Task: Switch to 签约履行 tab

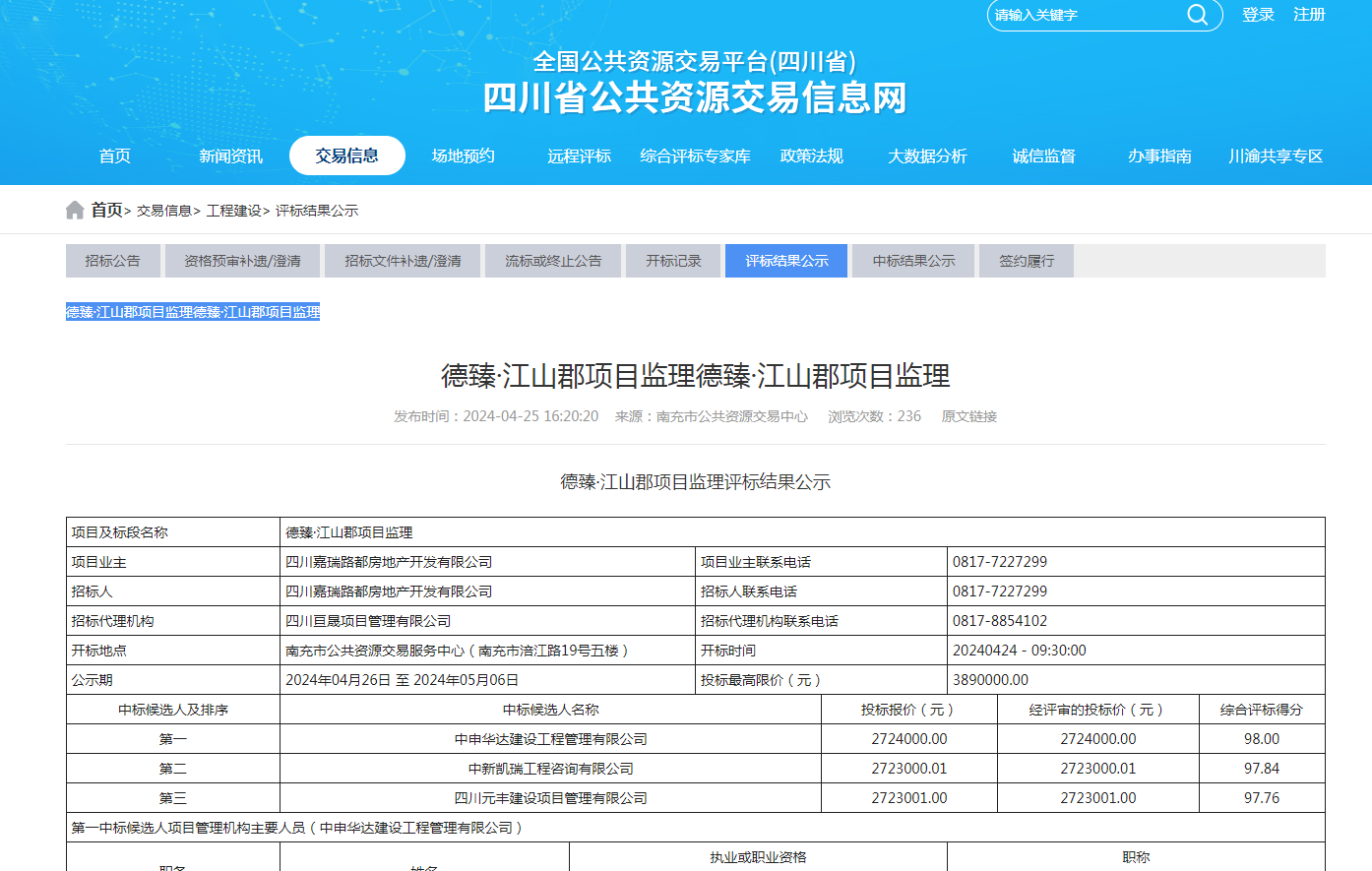Action: (1027, 261)
